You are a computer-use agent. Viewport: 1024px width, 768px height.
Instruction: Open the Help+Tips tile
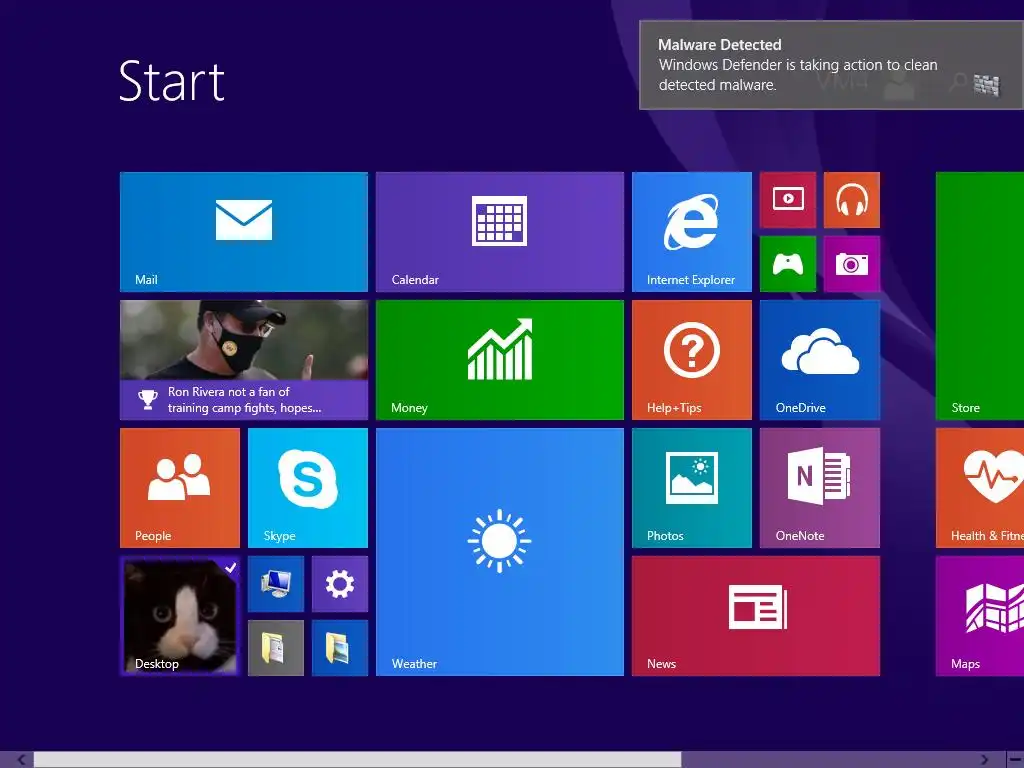pos(692,360)
